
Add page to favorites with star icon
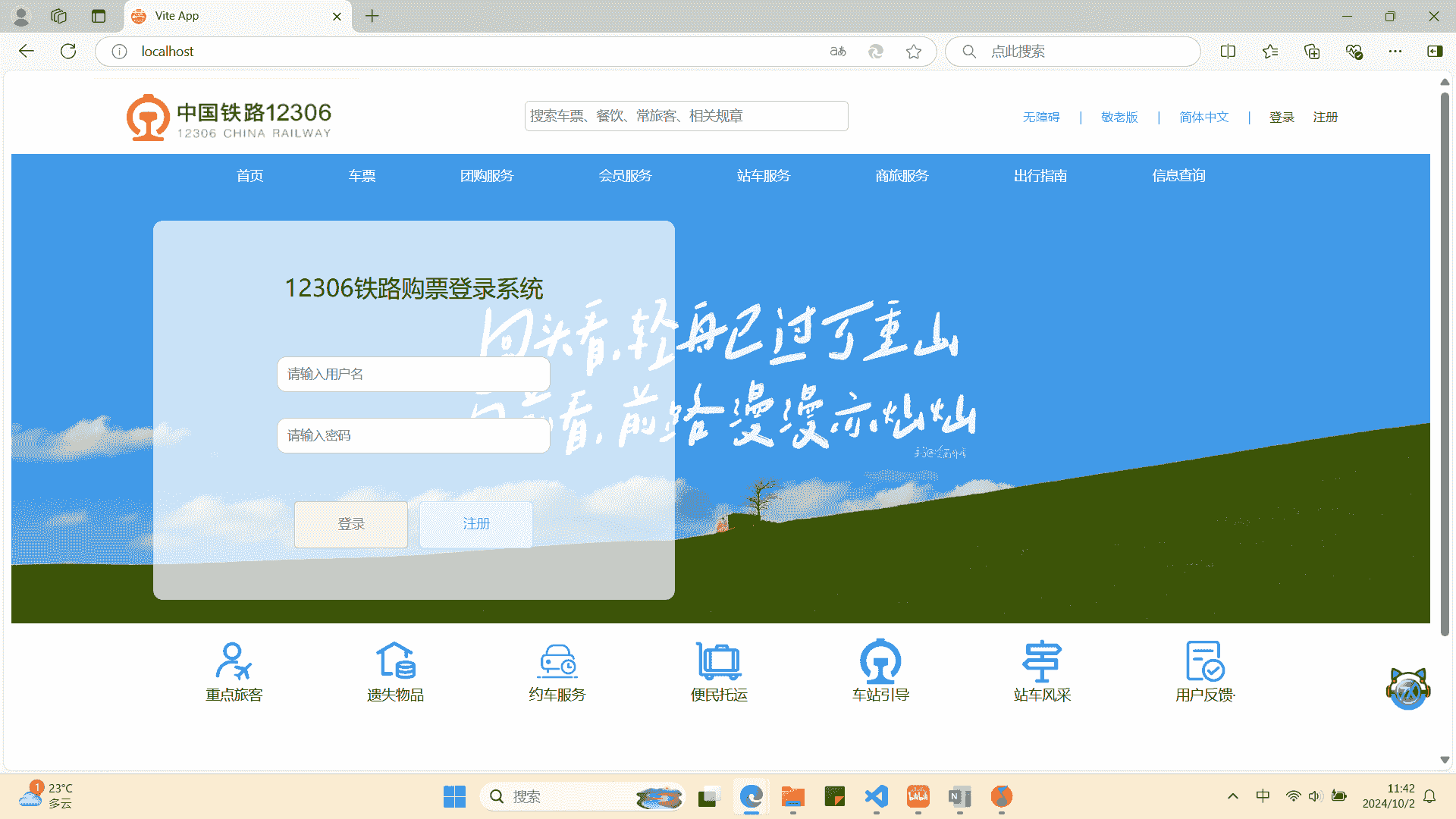click(x=914, y=52)
